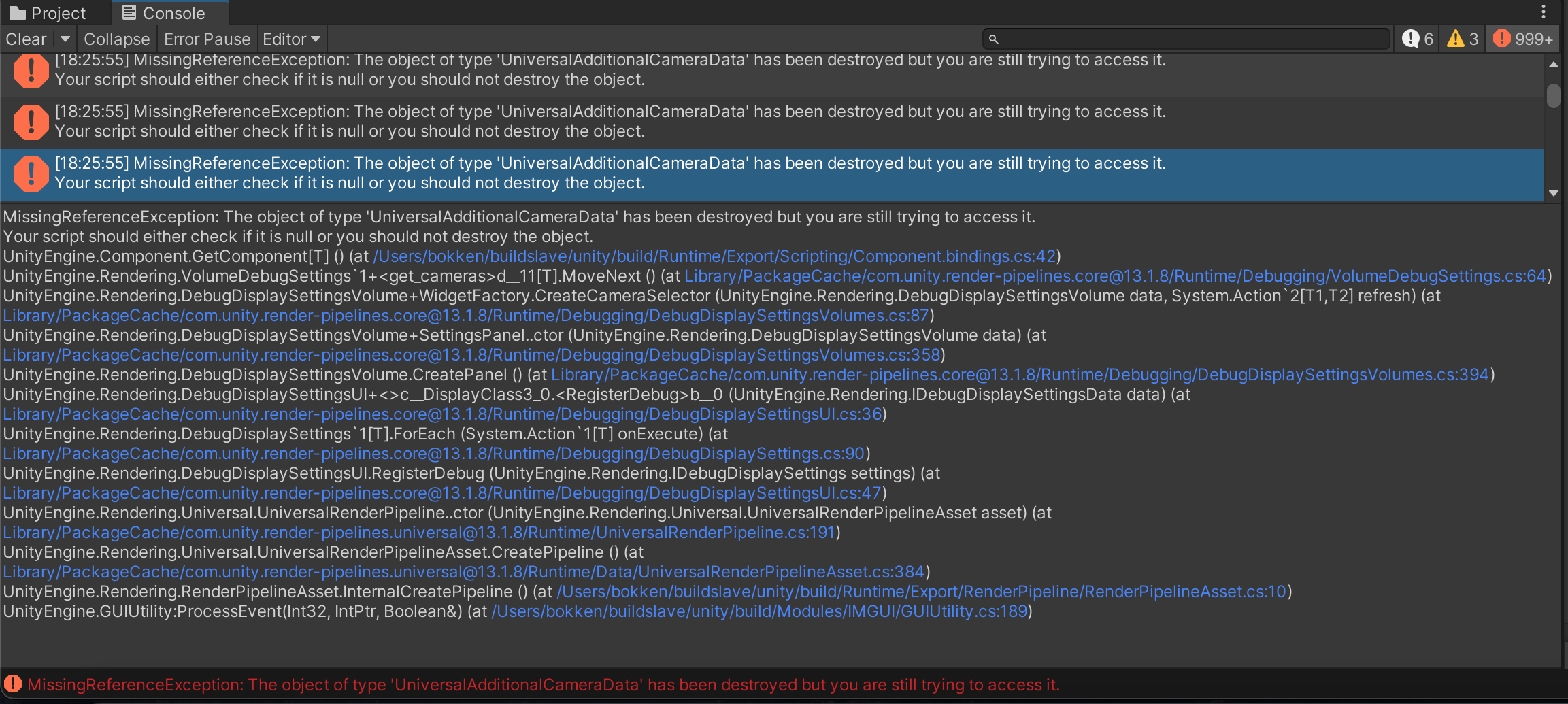Open VolumeDebugSettings.cs:64 link
Image resolution: width=1568 pixels, height=704 pixels.
click(1116, 276)
